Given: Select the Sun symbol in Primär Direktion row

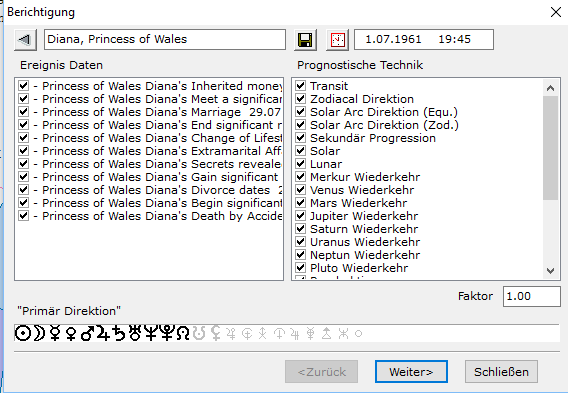Looking at the screenshot, I should [22, 334].
